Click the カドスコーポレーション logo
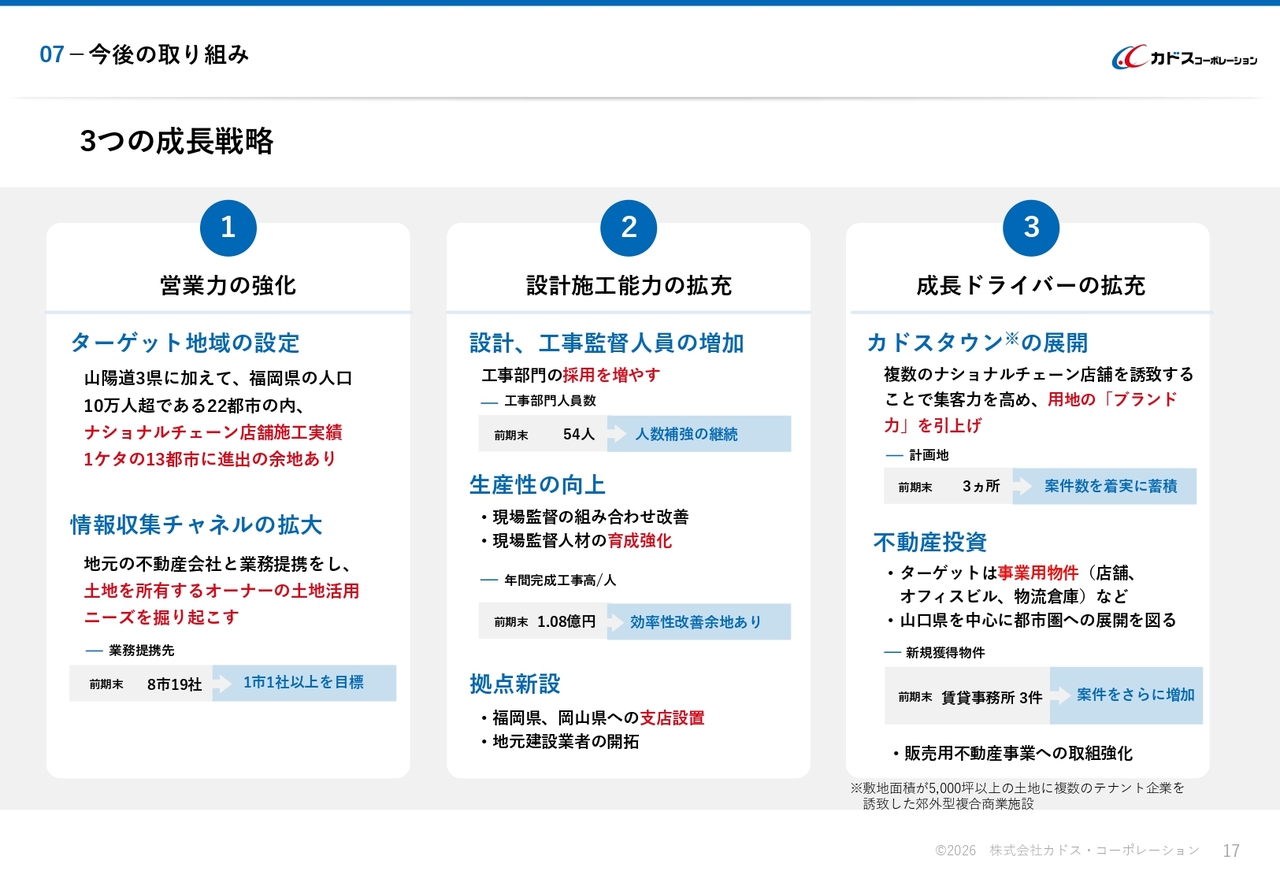The height and width of the screenshot is (886, 1280). (x=1184, y=58)
